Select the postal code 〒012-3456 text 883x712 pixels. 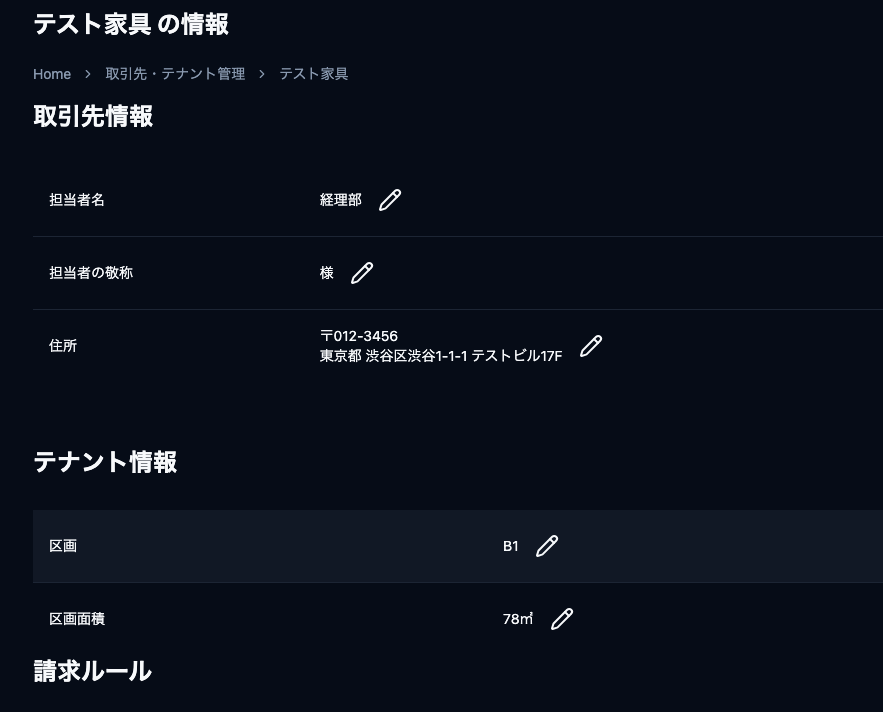pos(359,336)
